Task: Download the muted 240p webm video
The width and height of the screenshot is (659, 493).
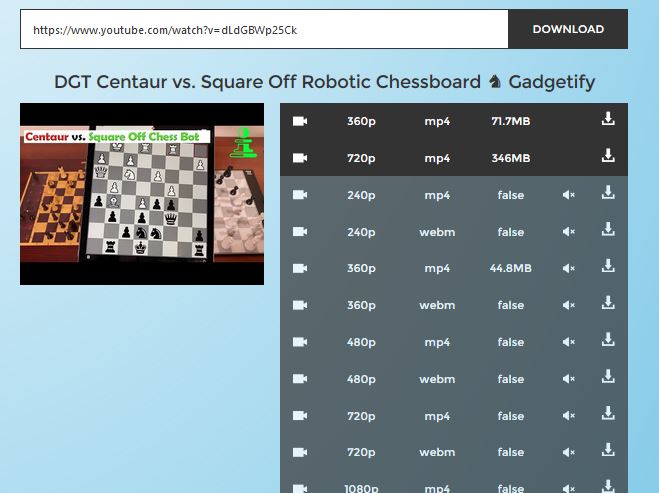Action: tap(608, 229)
